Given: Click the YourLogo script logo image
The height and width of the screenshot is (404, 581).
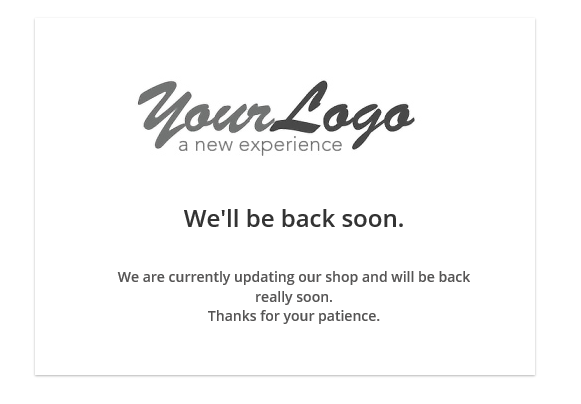Looking at the screenshot, I should tap(276, 117).
